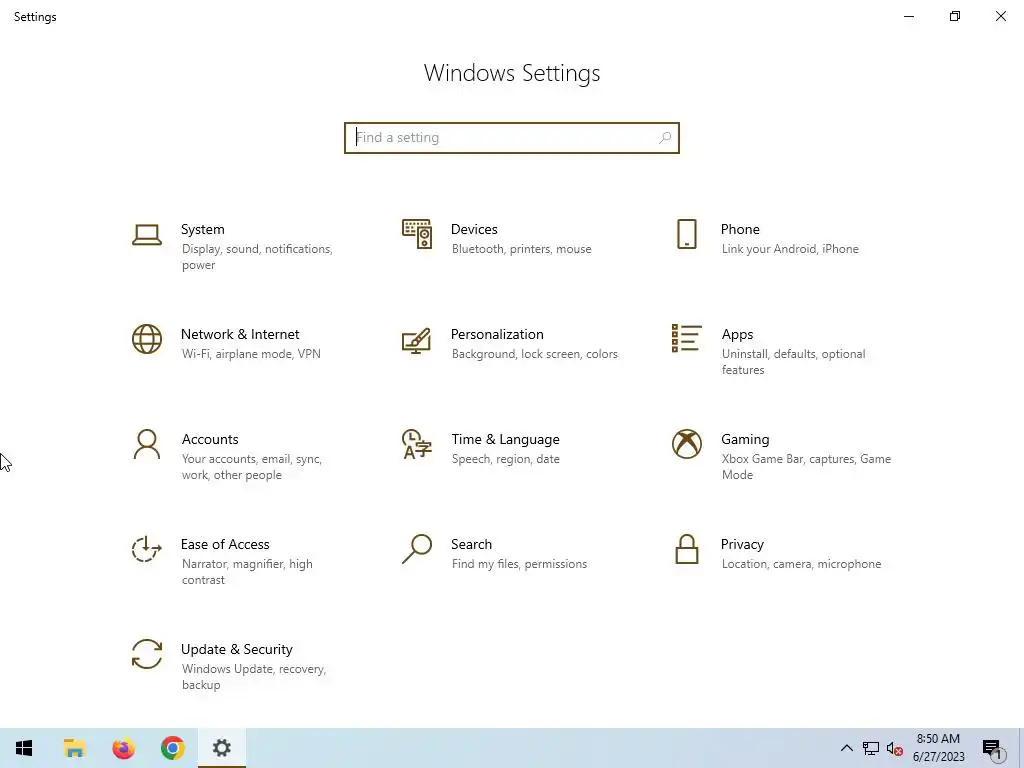The height and width of the screenshot is (768, 1024).
Task: Click the Apps list icon
Action: click(x=686, y=338)
